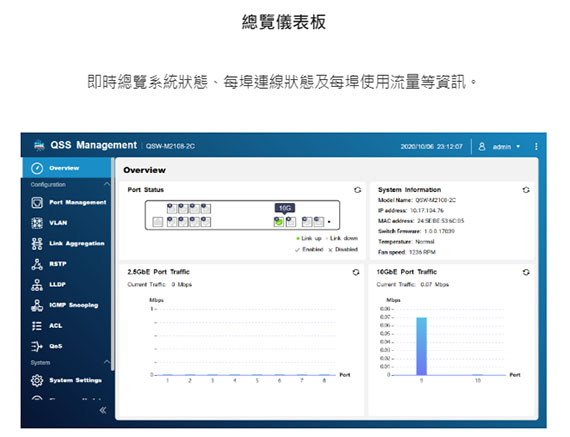
Task: Select IGMP Snooping icon
Action: (x=37, y=305)
